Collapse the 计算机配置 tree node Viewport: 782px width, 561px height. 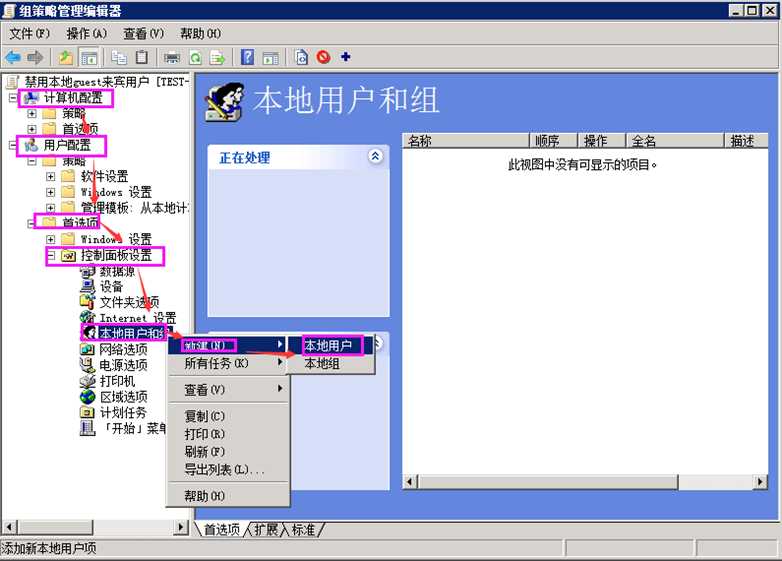coord(13,98)
